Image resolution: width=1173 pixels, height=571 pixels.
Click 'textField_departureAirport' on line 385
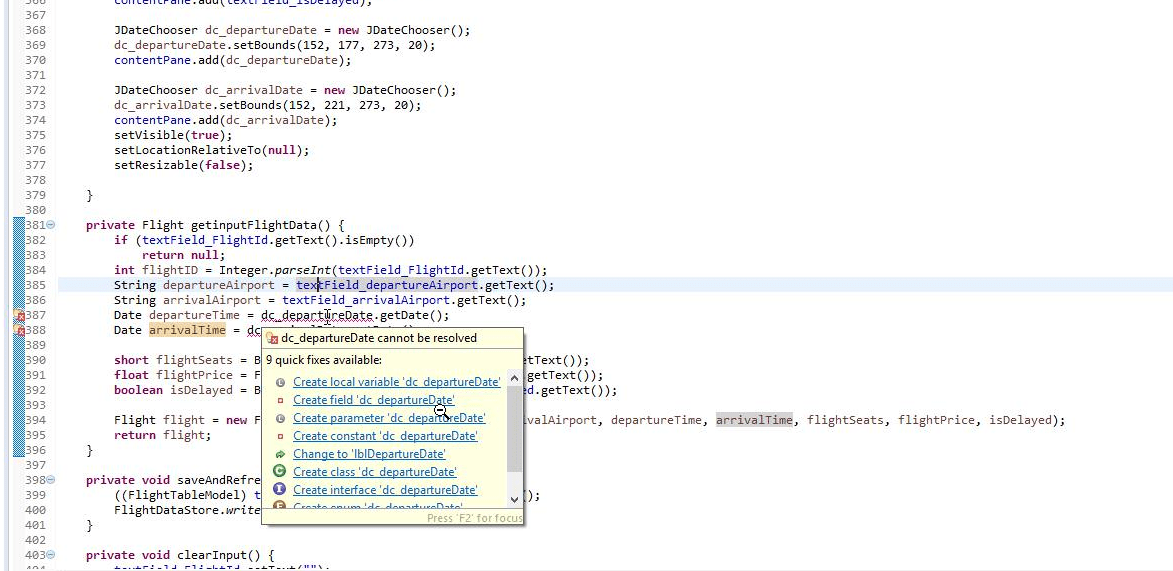[x=387, y=285]
